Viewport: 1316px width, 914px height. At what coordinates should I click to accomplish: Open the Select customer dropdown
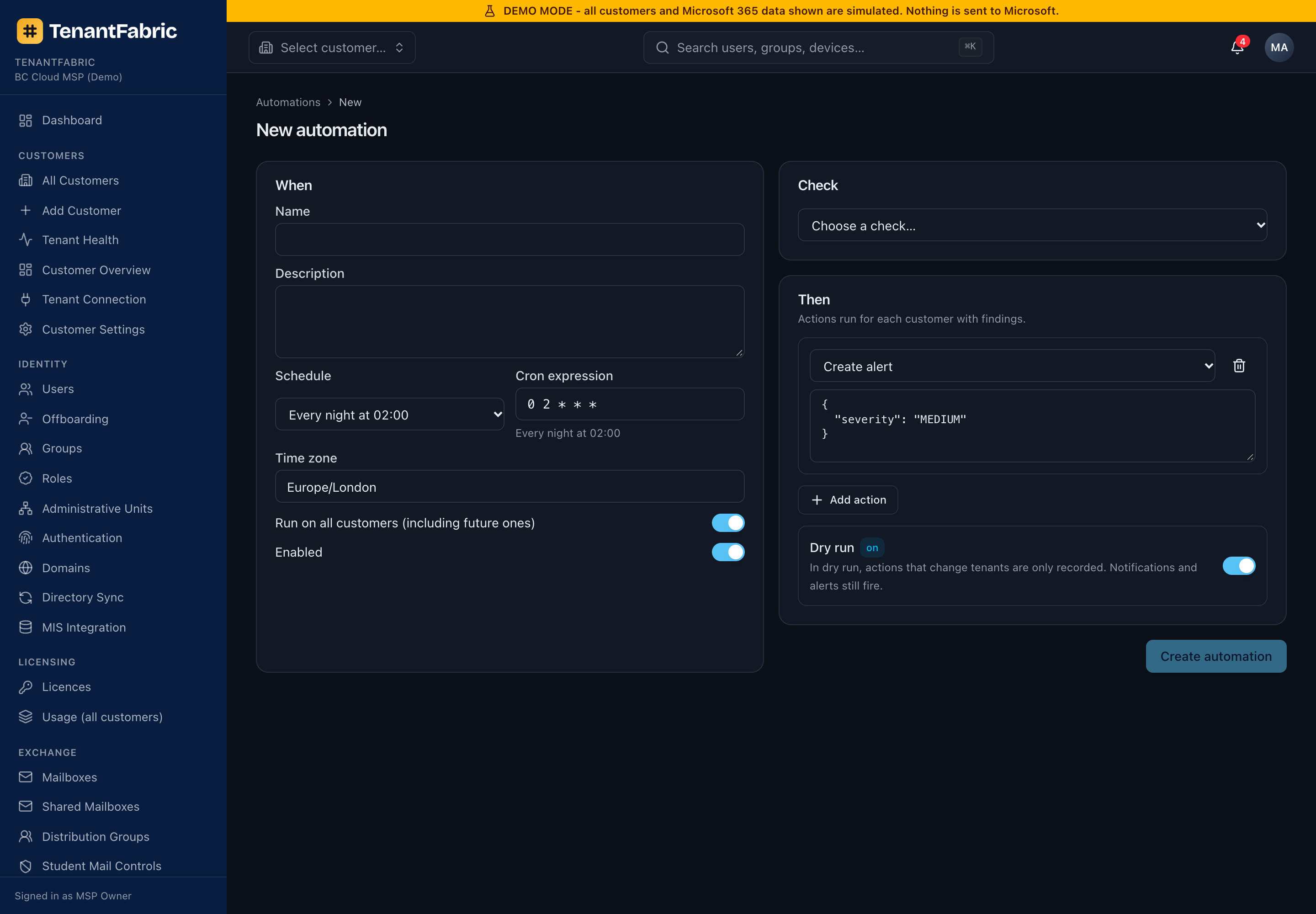(332, 48)
